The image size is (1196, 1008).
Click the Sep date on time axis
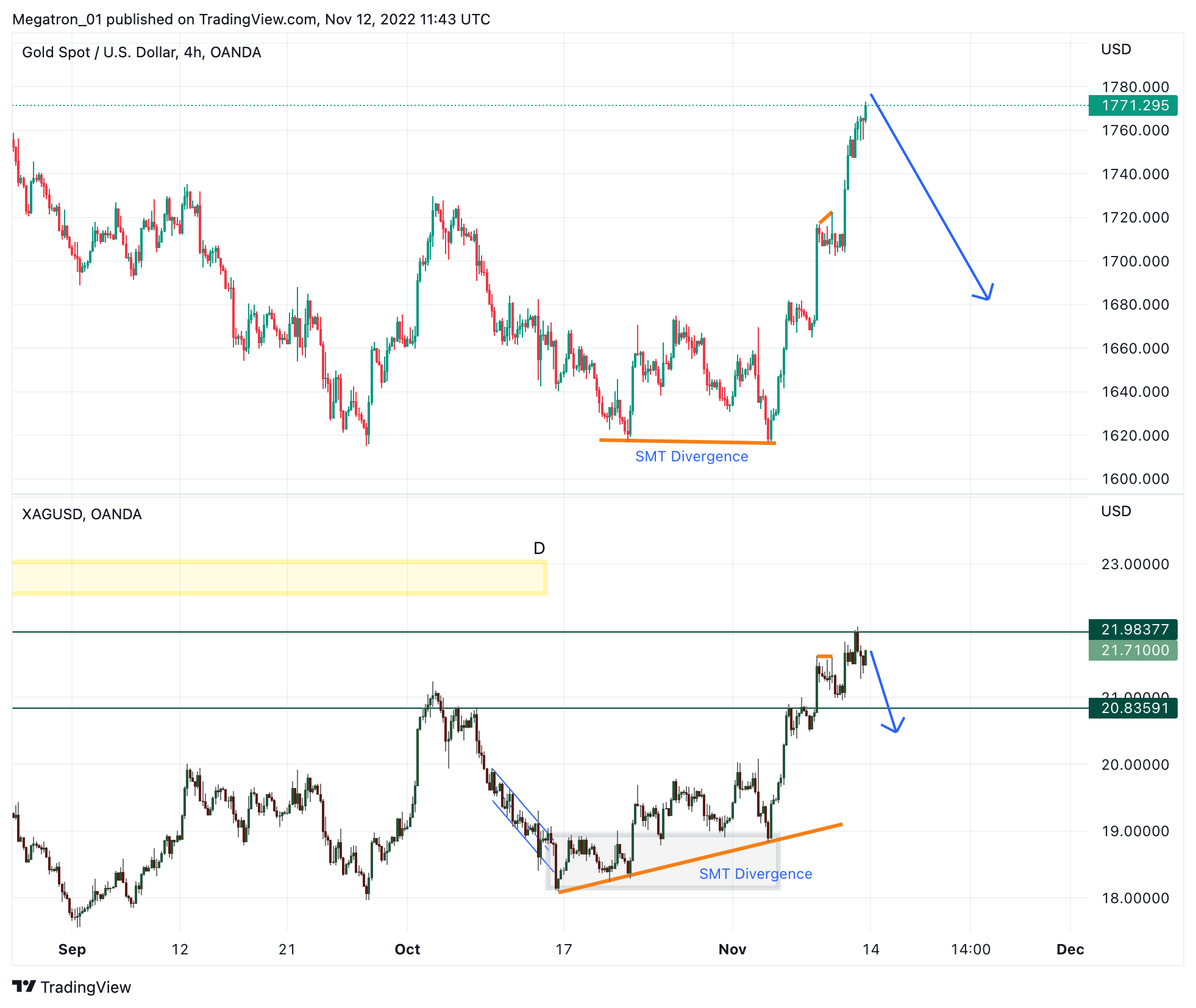pos(72,949)
